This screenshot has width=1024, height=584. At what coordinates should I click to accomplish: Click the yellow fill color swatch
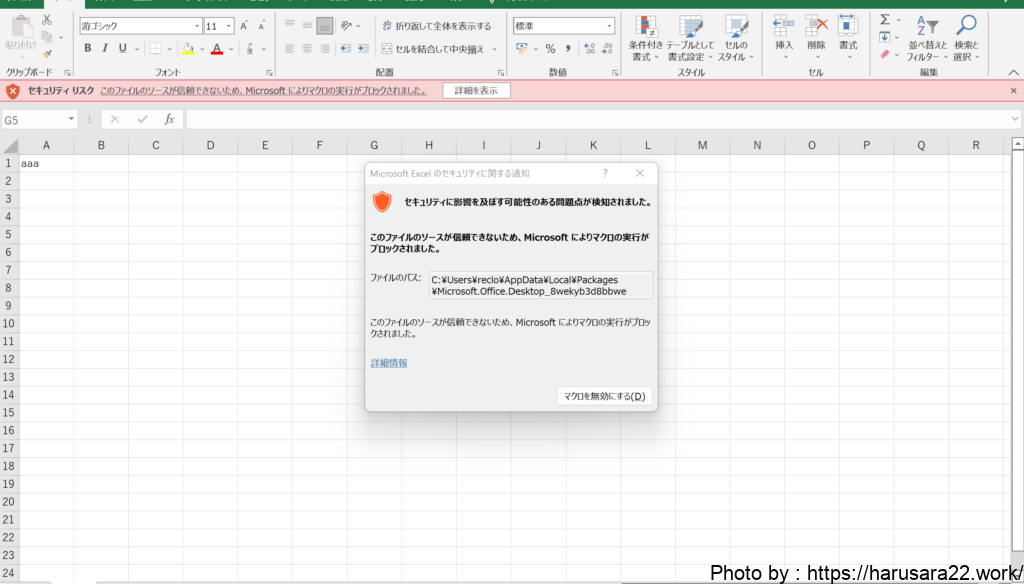[187, 48]
